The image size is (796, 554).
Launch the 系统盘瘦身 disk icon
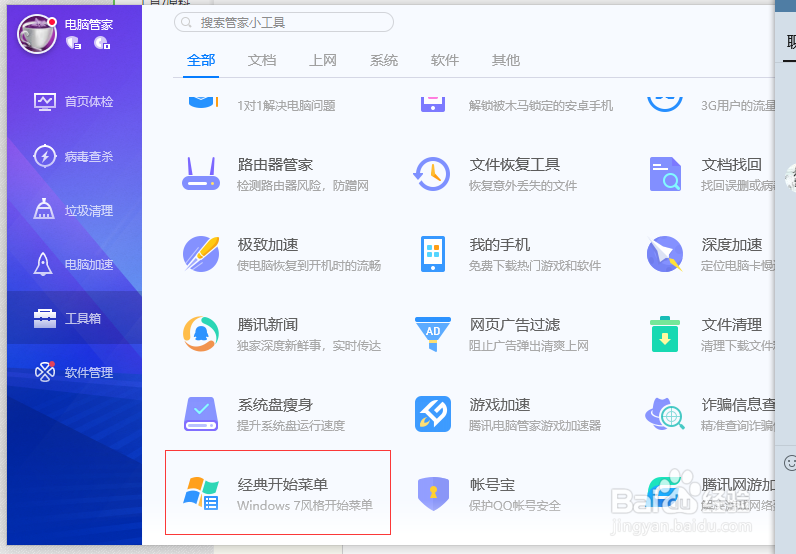point(201,414)
